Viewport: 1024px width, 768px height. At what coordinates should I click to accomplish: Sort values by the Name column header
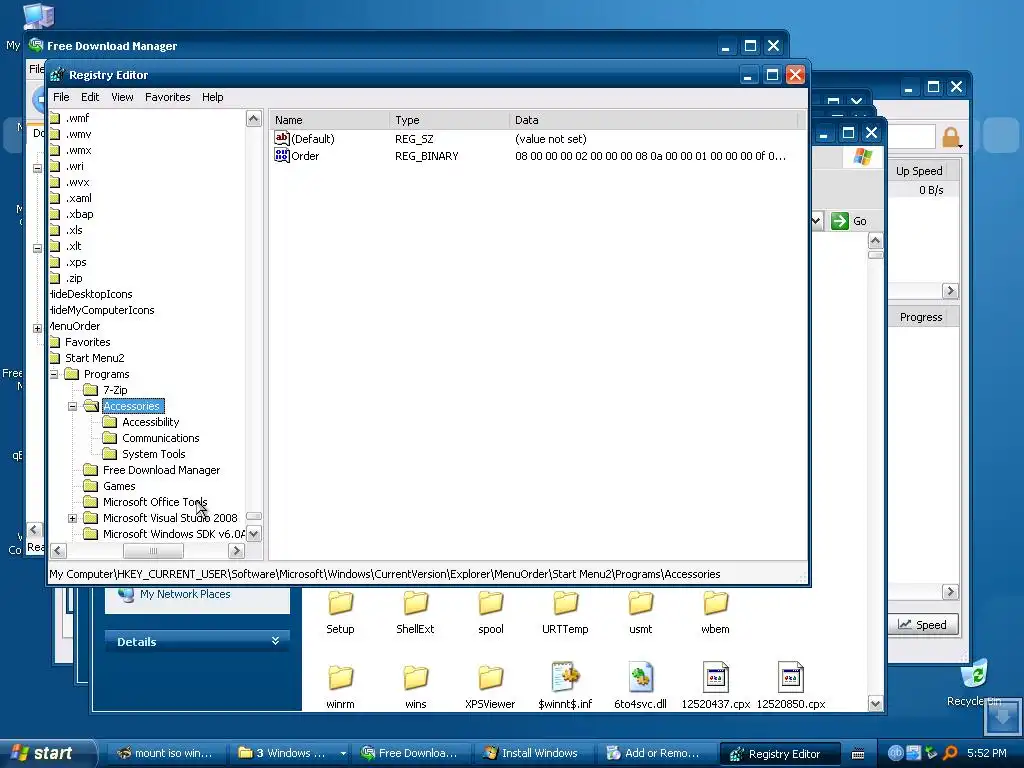point(330,120)
